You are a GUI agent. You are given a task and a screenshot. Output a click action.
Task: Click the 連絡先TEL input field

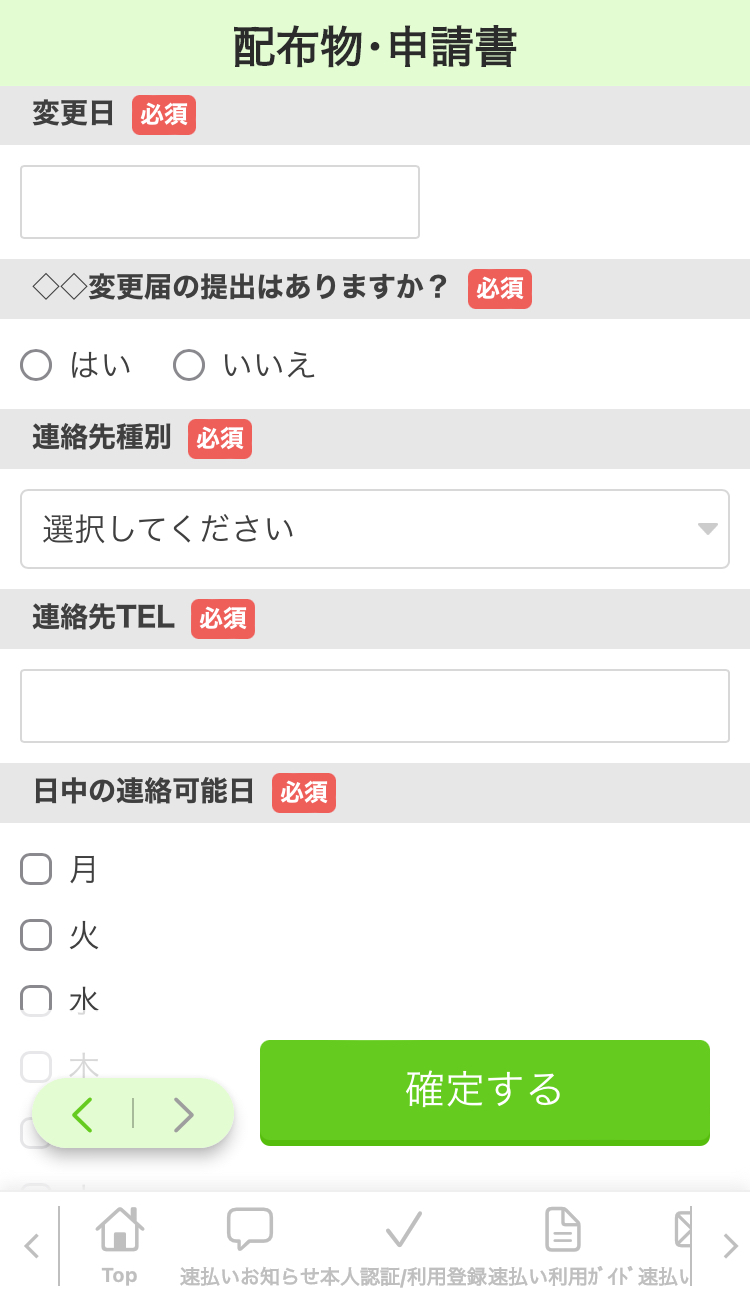click(374, 706)
